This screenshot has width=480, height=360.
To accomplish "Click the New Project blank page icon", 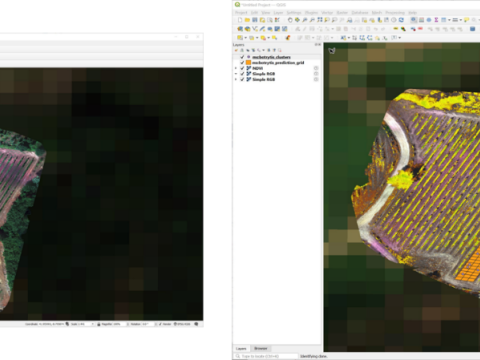I will [x=240, y=20].
